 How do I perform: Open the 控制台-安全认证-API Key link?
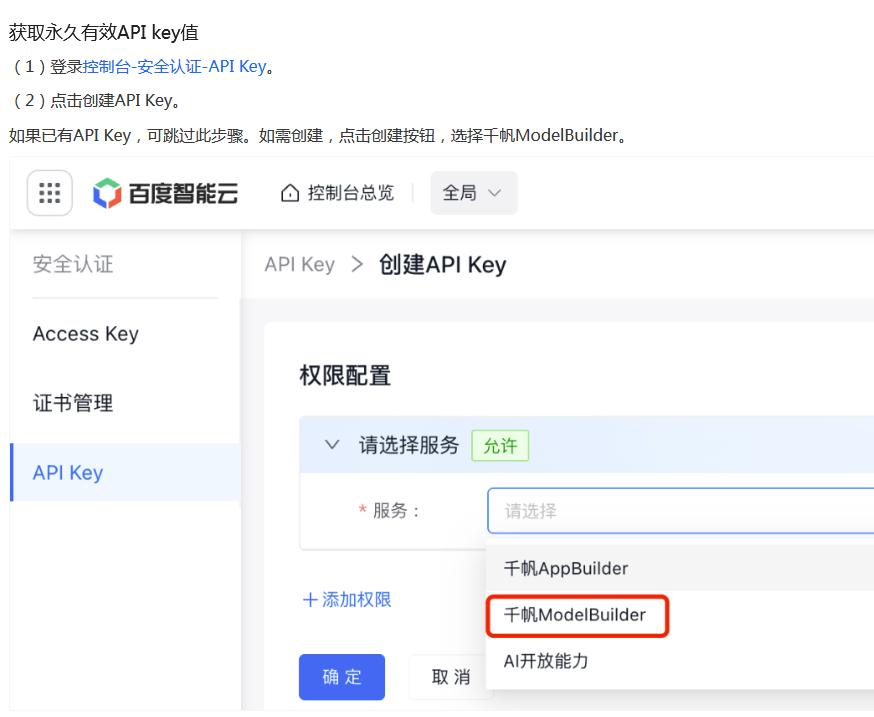click(x=174, y=67)
